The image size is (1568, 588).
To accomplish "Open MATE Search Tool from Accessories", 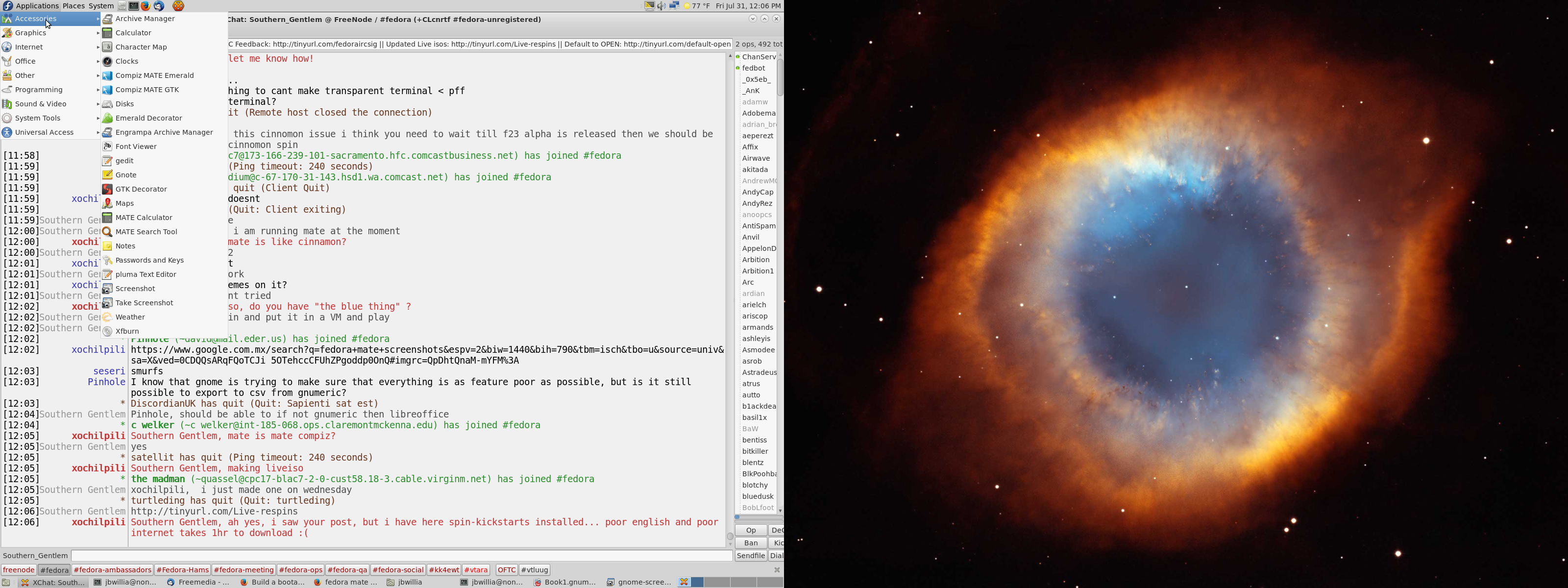I will pyautogui.click(x=146, y=231).
